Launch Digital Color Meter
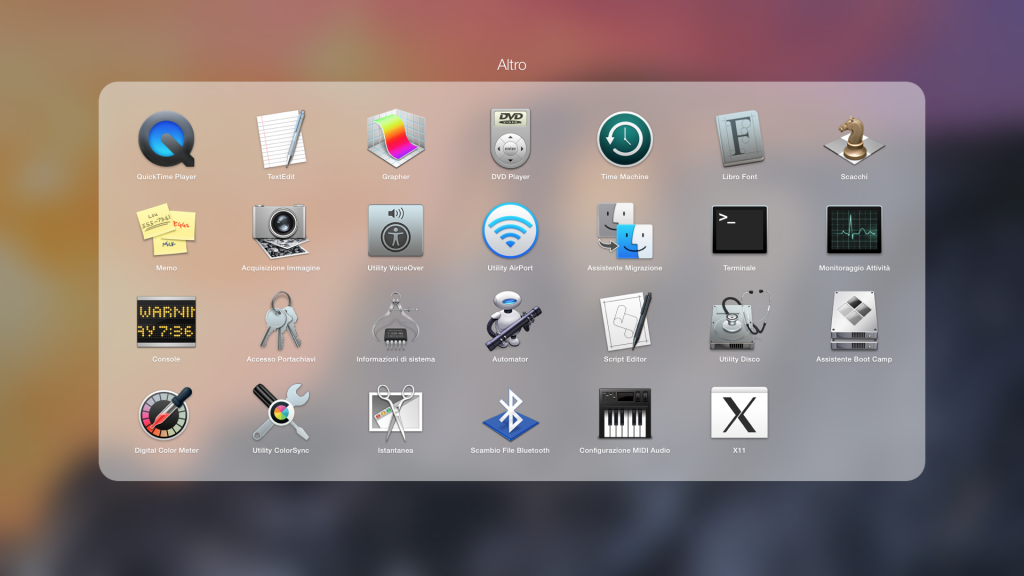Viewport: 1024px width, 576px height. (166, 413)
